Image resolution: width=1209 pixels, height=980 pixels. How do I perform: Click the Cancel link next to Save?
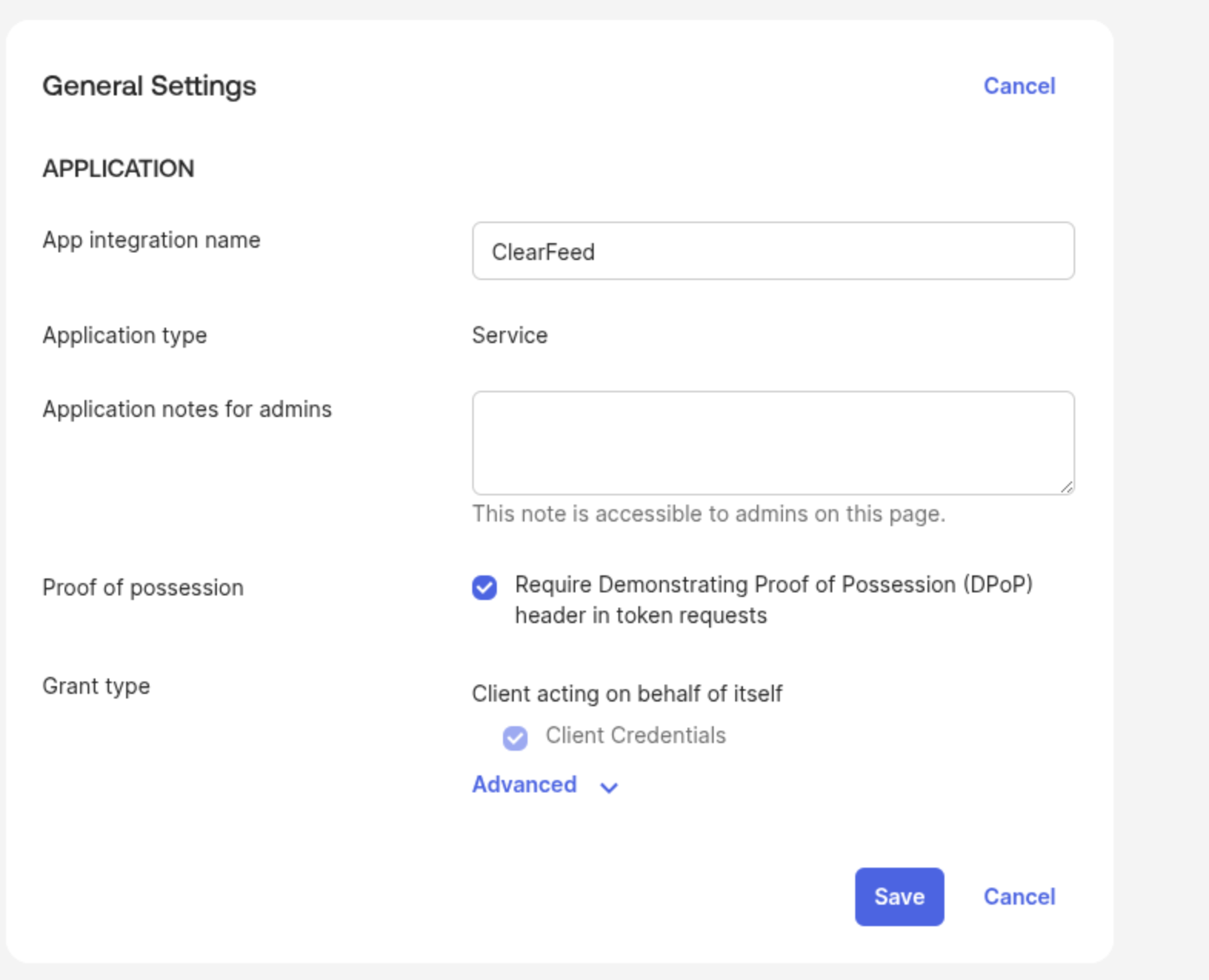pos(1018,897)
